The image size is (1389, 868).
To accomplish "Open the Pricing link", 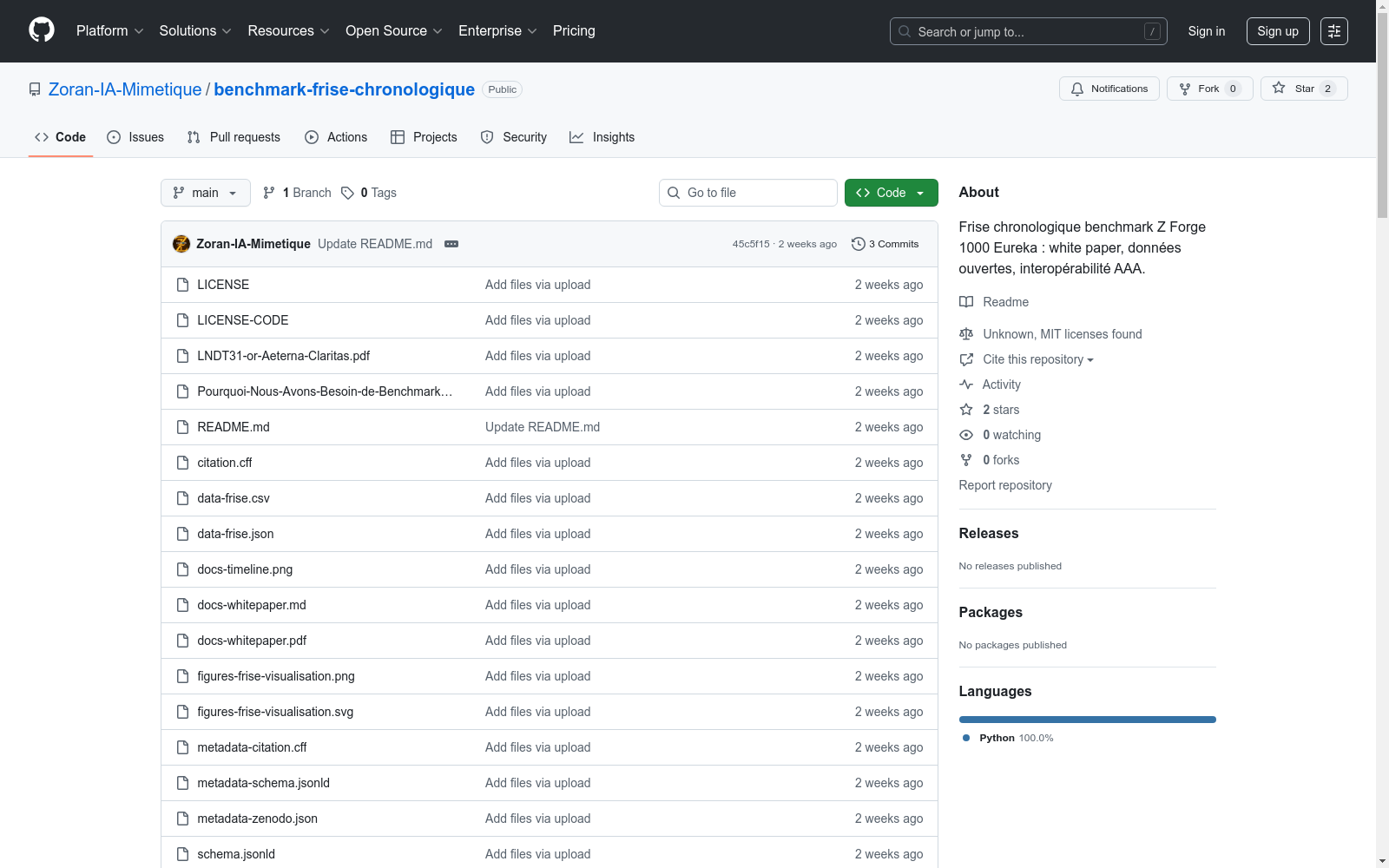I will tap(574, 31).
